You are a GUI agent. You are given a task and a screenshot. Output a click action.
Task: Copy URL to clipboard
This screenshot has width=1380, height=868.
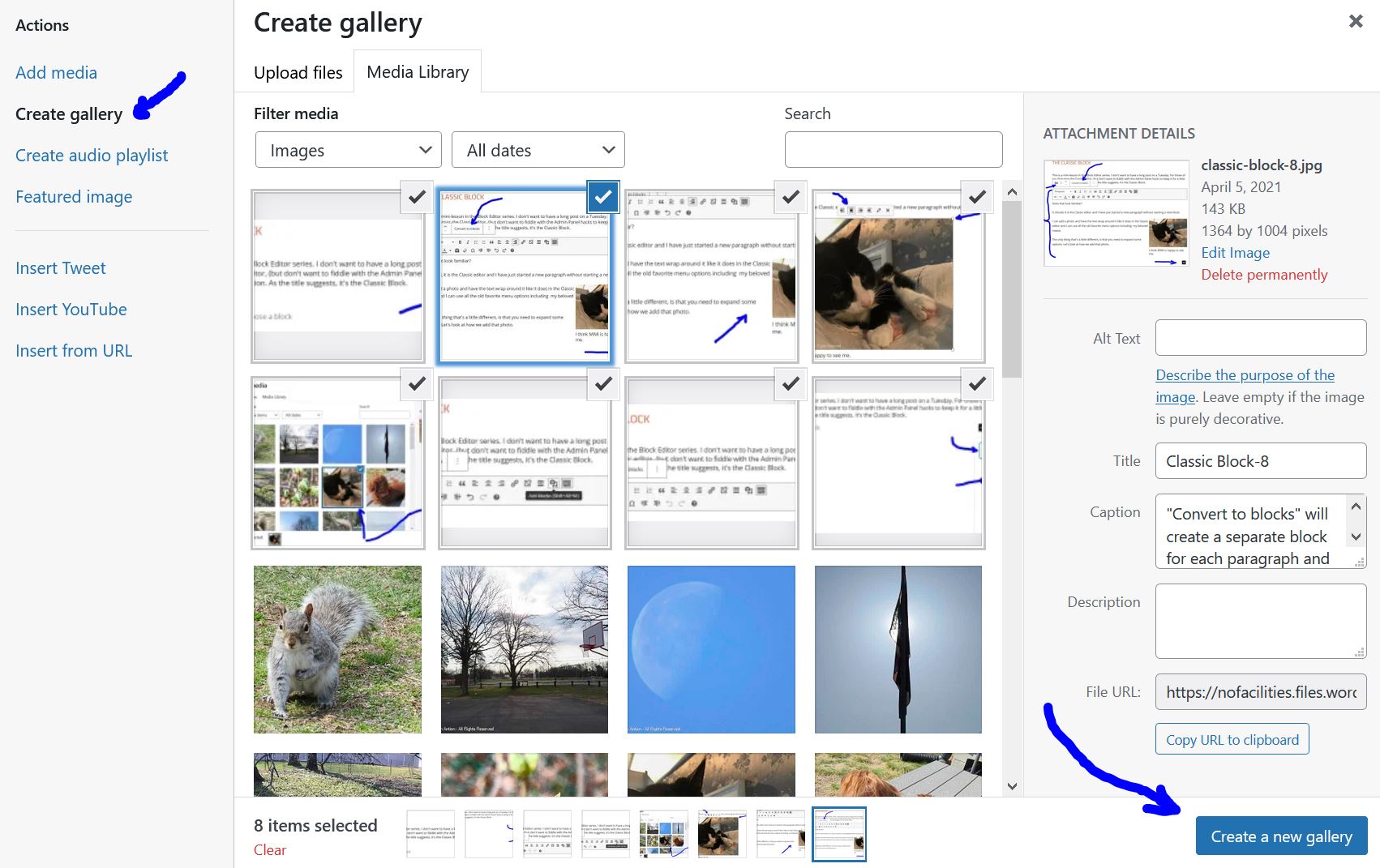pos(1232,739)
